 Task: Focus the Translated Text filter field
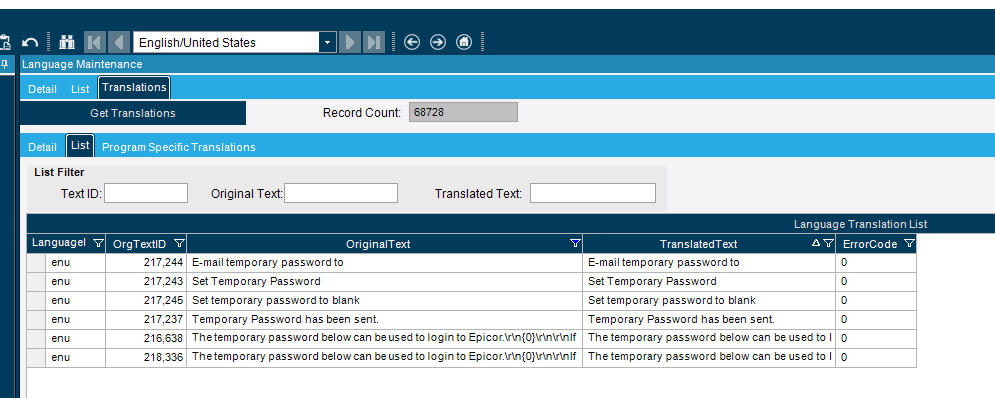click(593, 193)
